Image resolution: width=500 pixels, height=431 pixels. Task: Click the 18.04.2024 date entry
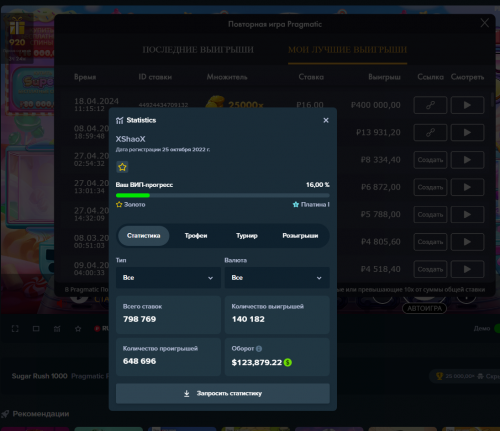96,101
